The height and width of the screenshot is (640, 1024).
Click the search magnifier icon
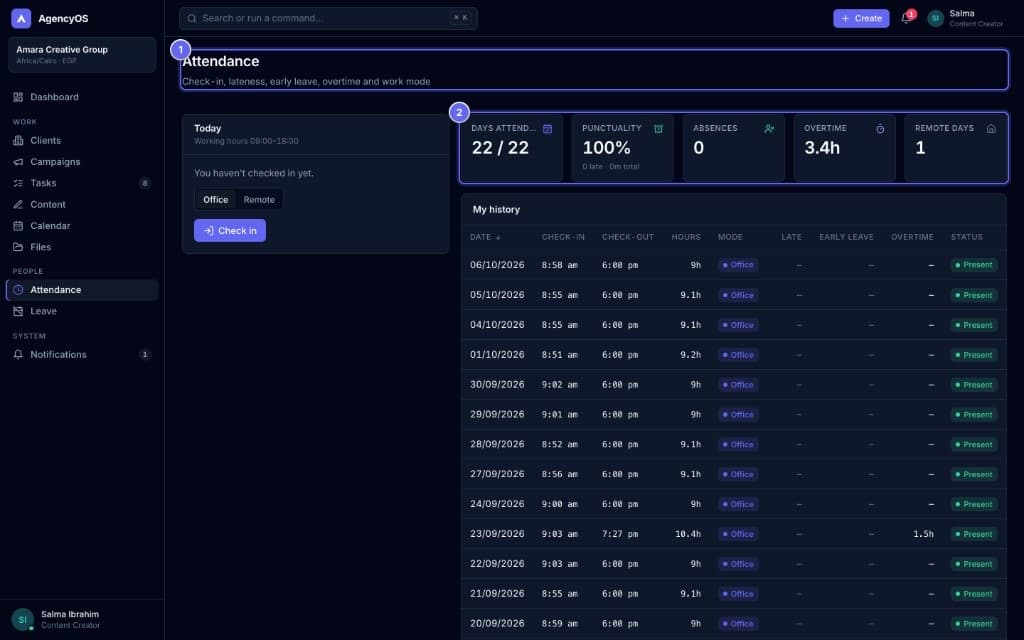pyautogui.click(x=192, y=18)
